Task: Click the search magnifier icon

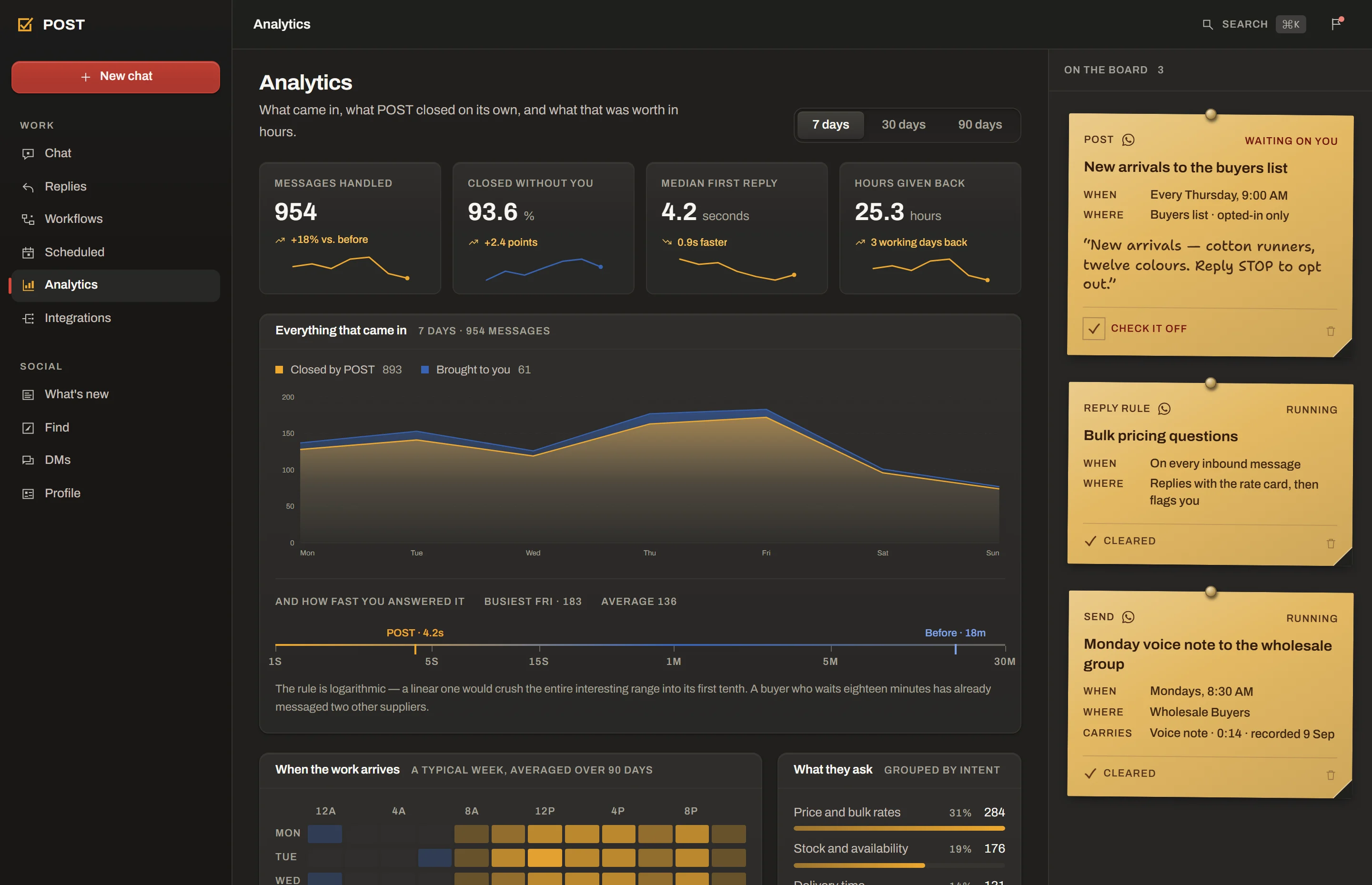Action: [x=1208, y=24]
